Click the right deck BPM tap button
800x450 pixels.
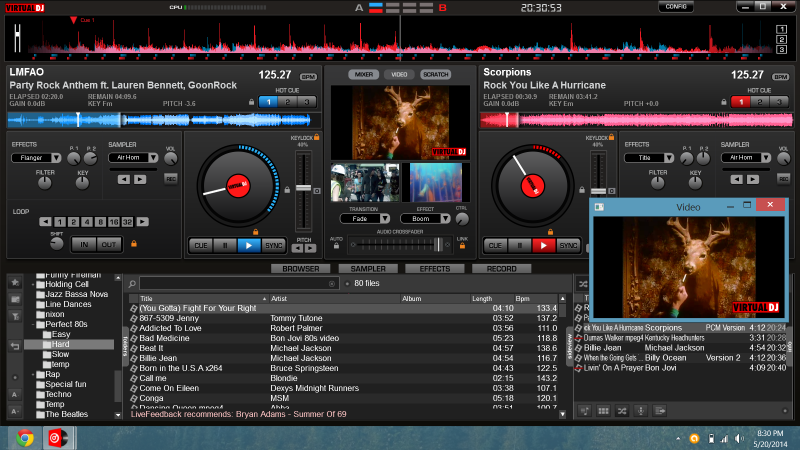[x=781, y=77]
